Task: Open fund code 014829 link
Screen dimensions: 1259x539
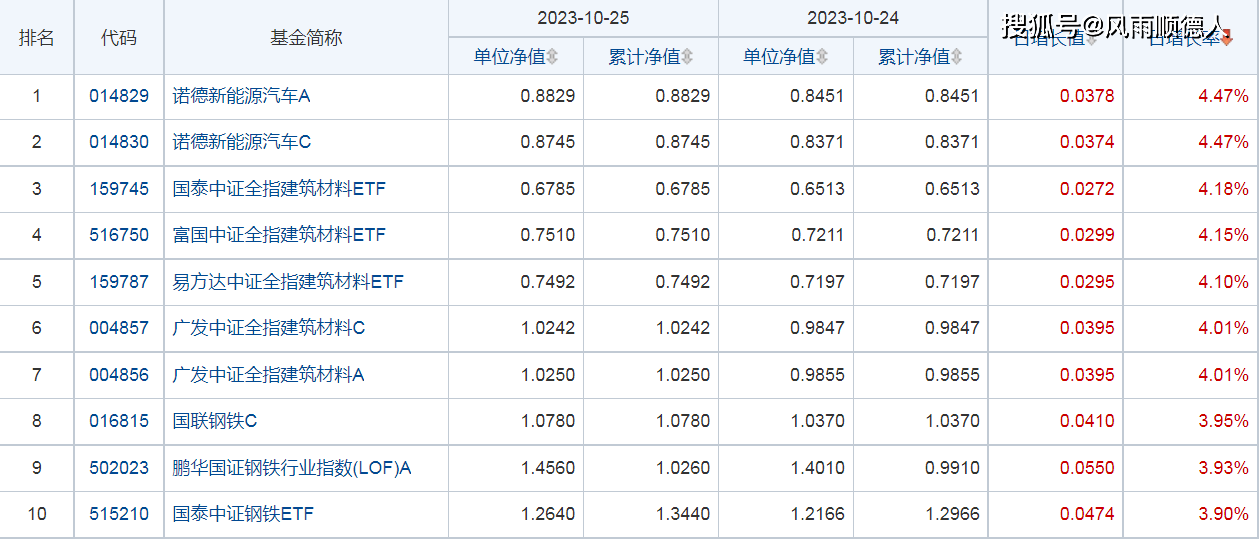Action: click(119, 97)
